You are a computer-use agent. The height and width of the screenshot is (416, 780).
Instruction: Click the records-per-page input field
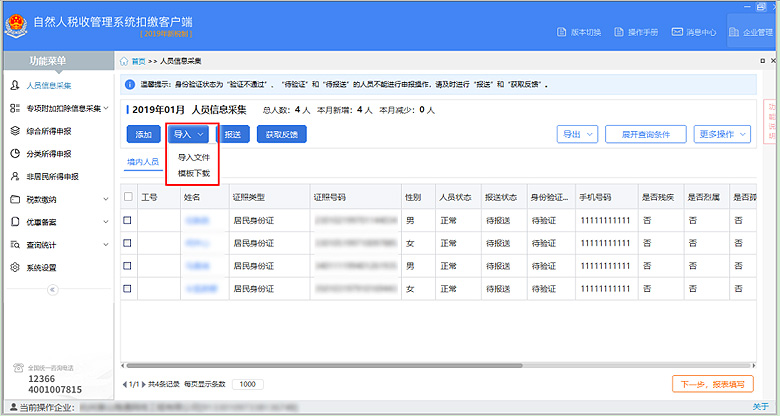click(x=248, y=384)
